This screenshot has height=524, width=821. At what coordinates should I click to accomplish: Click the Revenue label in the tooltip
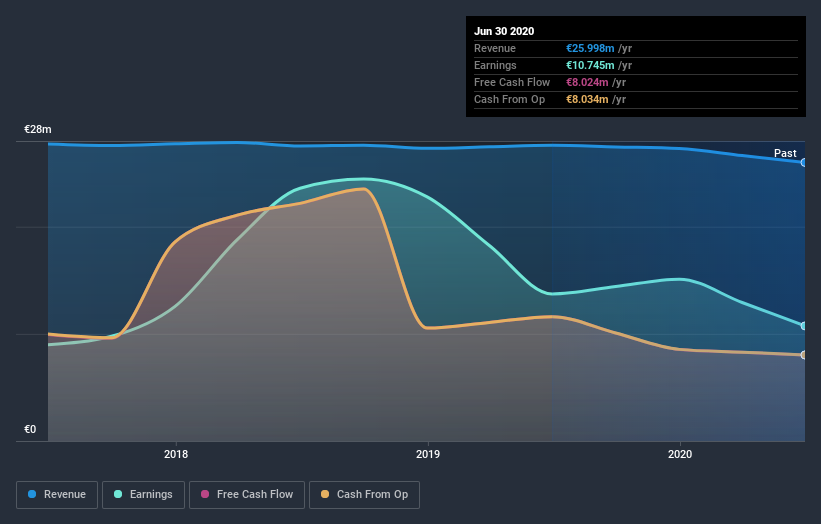click(495, 48)
